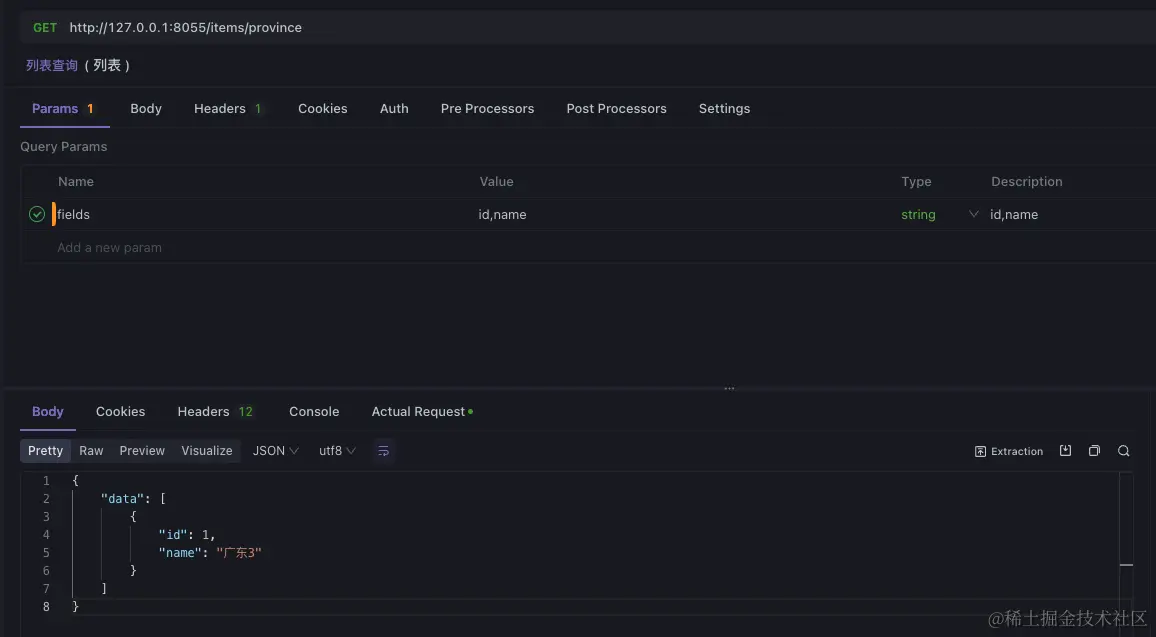Change the utf8 encoding dropdown

tap(337, 451)
